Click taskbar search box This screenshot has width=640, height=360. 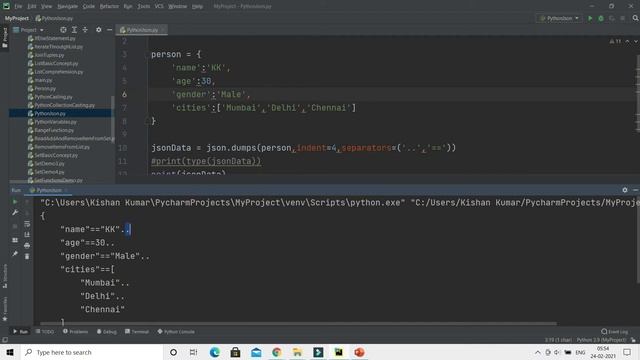(x=92, y=352)
